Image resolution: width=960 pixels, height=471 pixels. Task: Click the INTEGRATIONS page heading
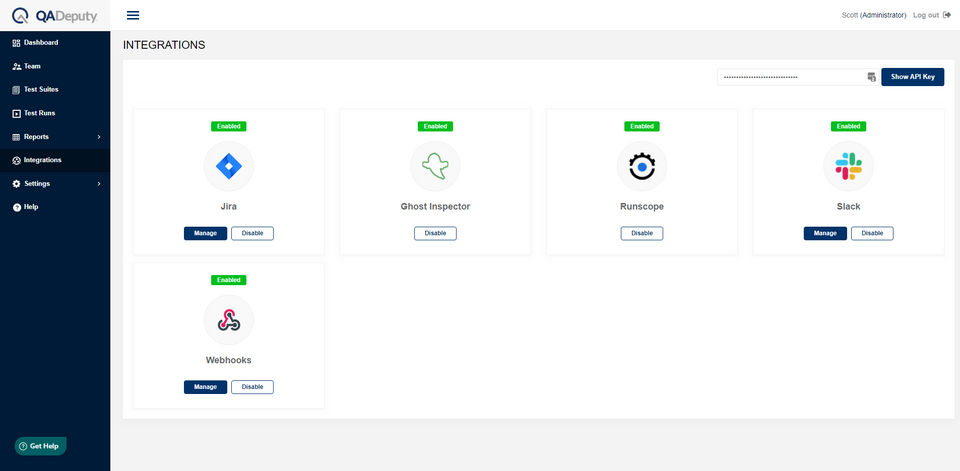pyautogui.click(x=164, y=45)
